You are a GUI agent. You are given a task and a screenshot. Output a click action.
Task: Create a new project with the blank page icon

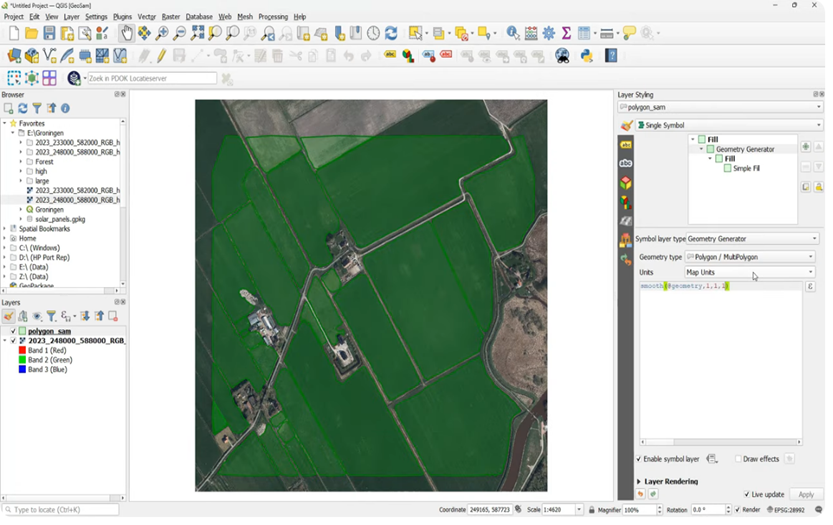click(14, 33)
